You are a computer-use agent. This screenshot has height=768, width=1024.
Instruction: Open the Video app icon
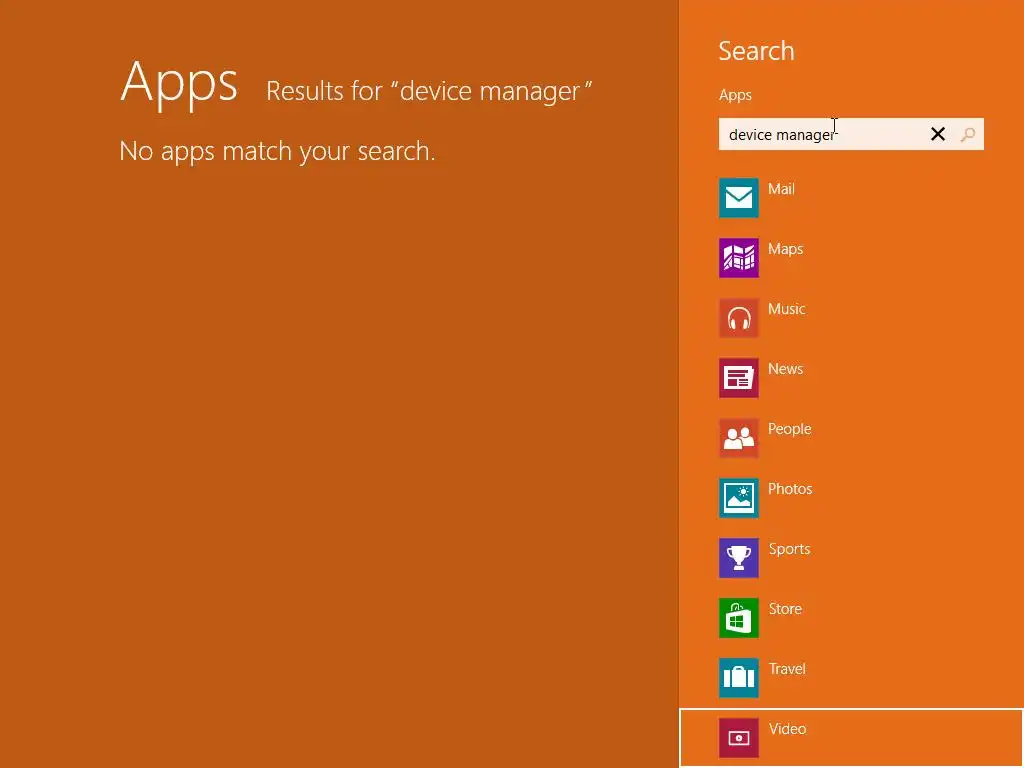[739, 738]
